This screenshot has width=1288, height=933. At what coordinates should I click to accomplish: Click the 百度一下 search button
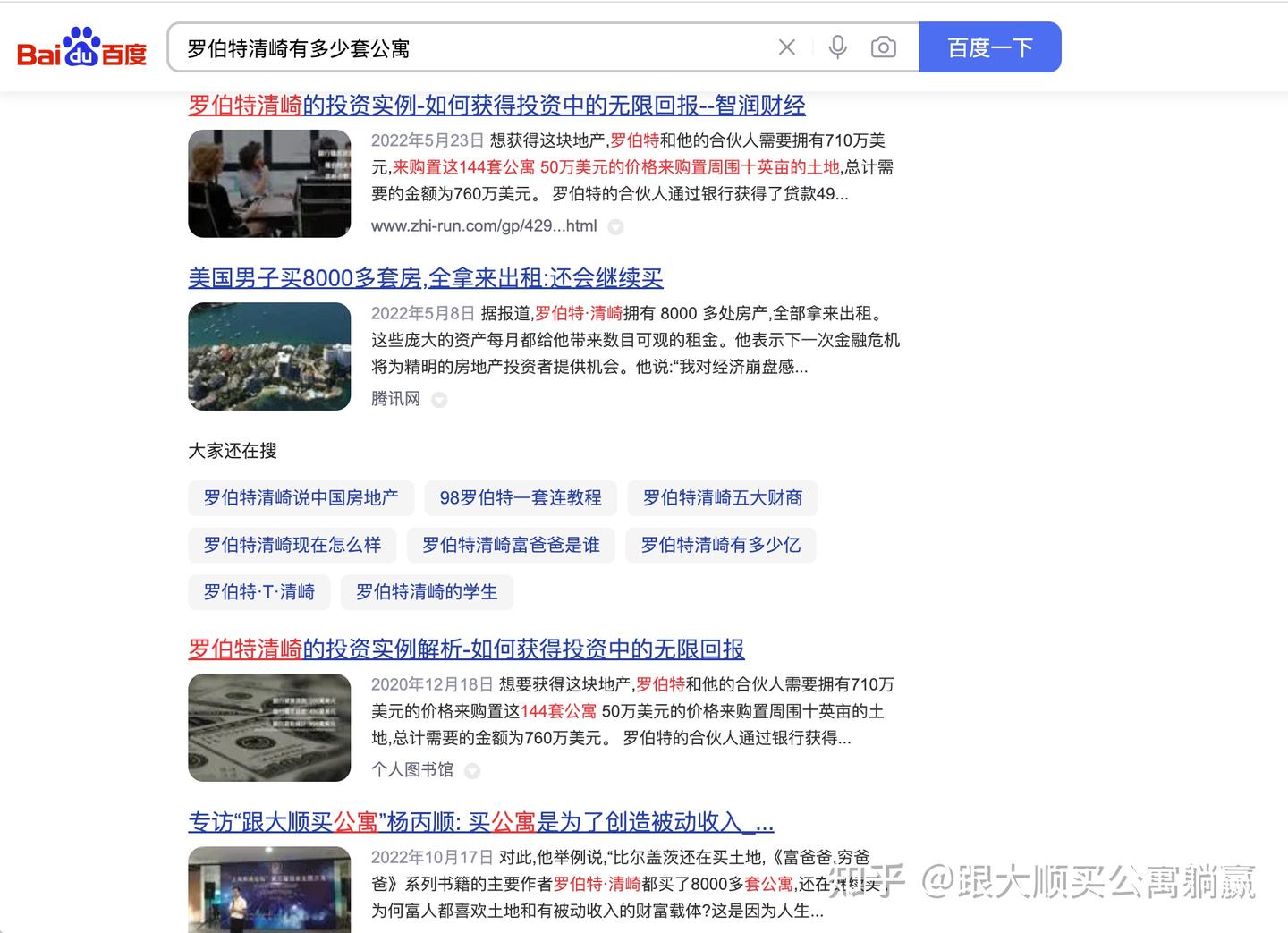pyautogui.click(x=990, y=47)
